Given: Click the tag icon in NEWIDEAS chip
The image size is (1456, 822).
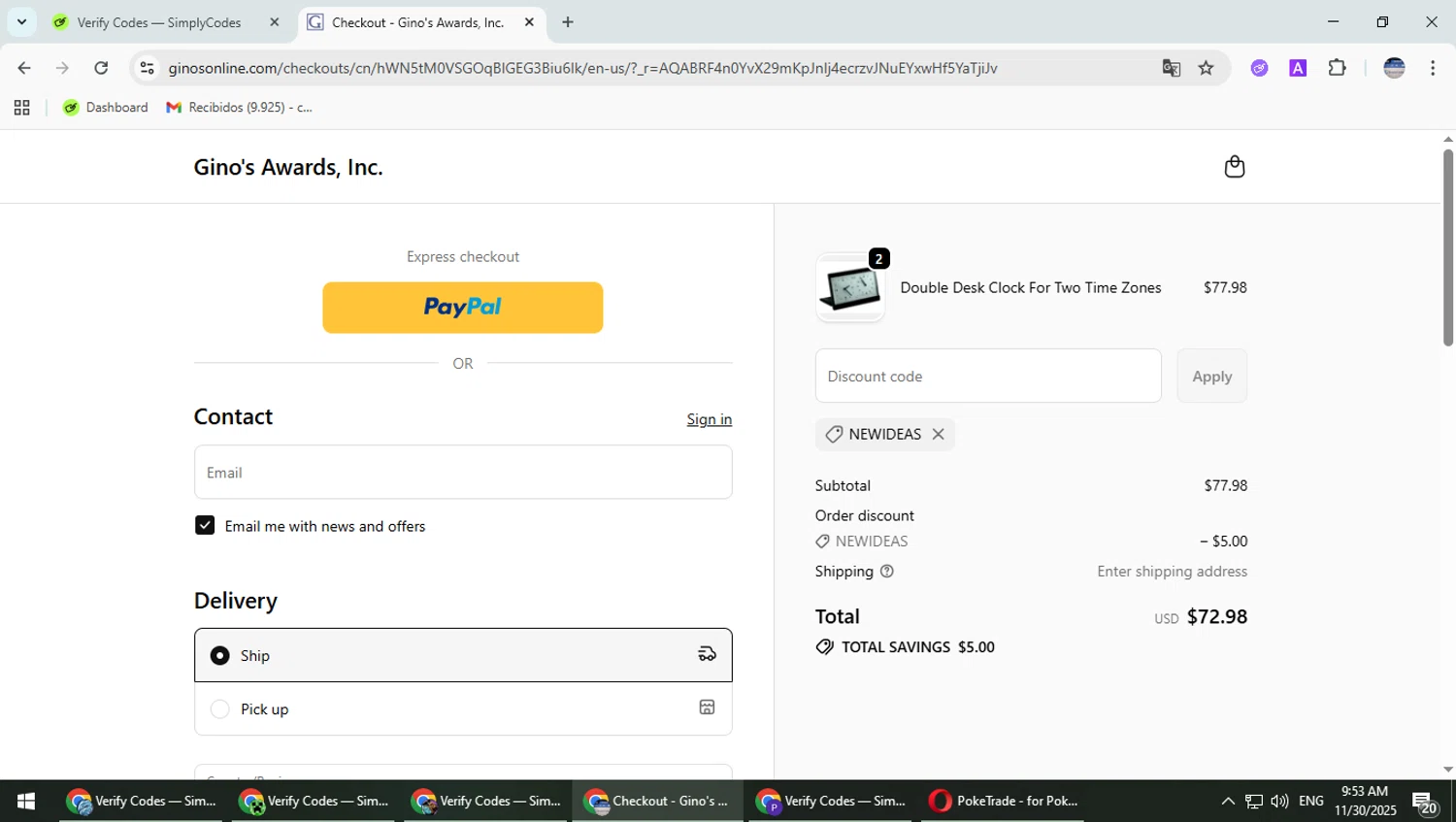Looking at the screenshot, I should 833,434.
